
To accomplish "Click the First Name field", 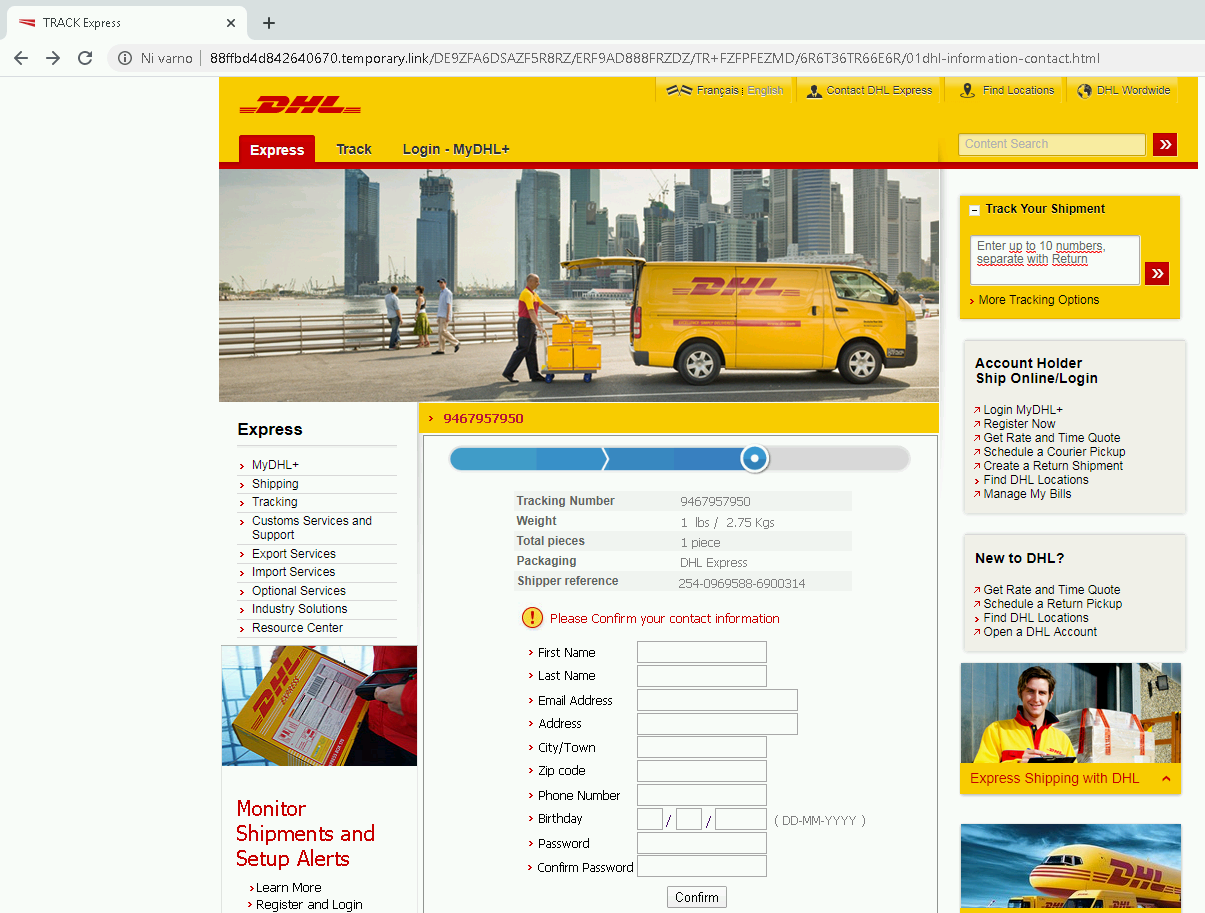I will pos(702,652).
